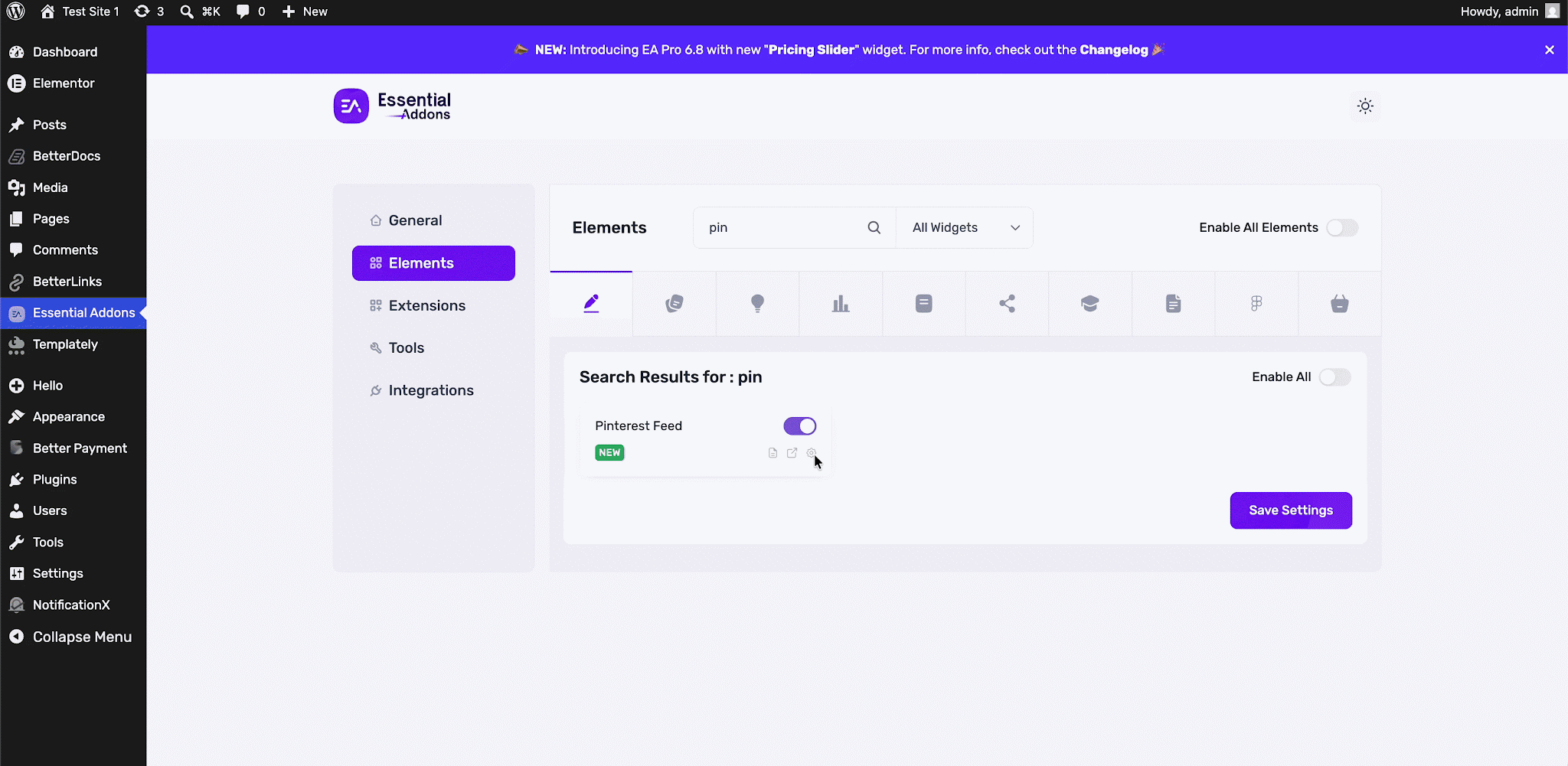The width and height of the screenshot is (1568, 766).
Task: Open Pinterest Feed demo external link icon
Action: (x=792, y=453)
